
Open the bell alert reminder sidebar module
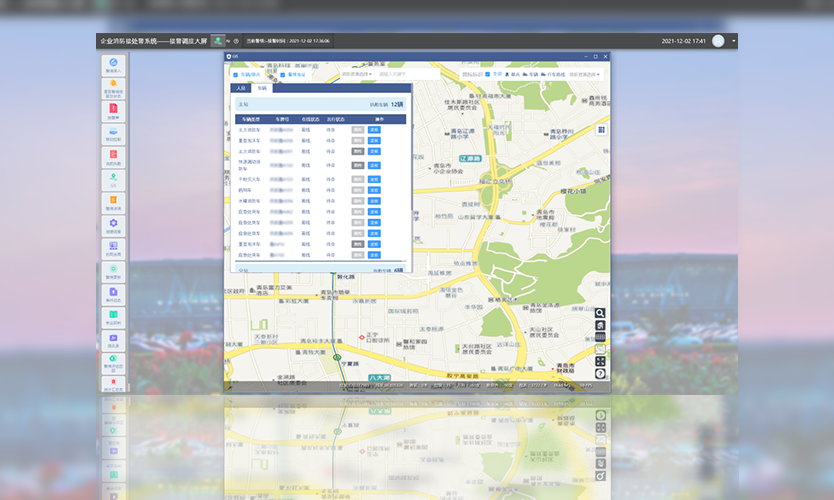(x=113, y=88)
